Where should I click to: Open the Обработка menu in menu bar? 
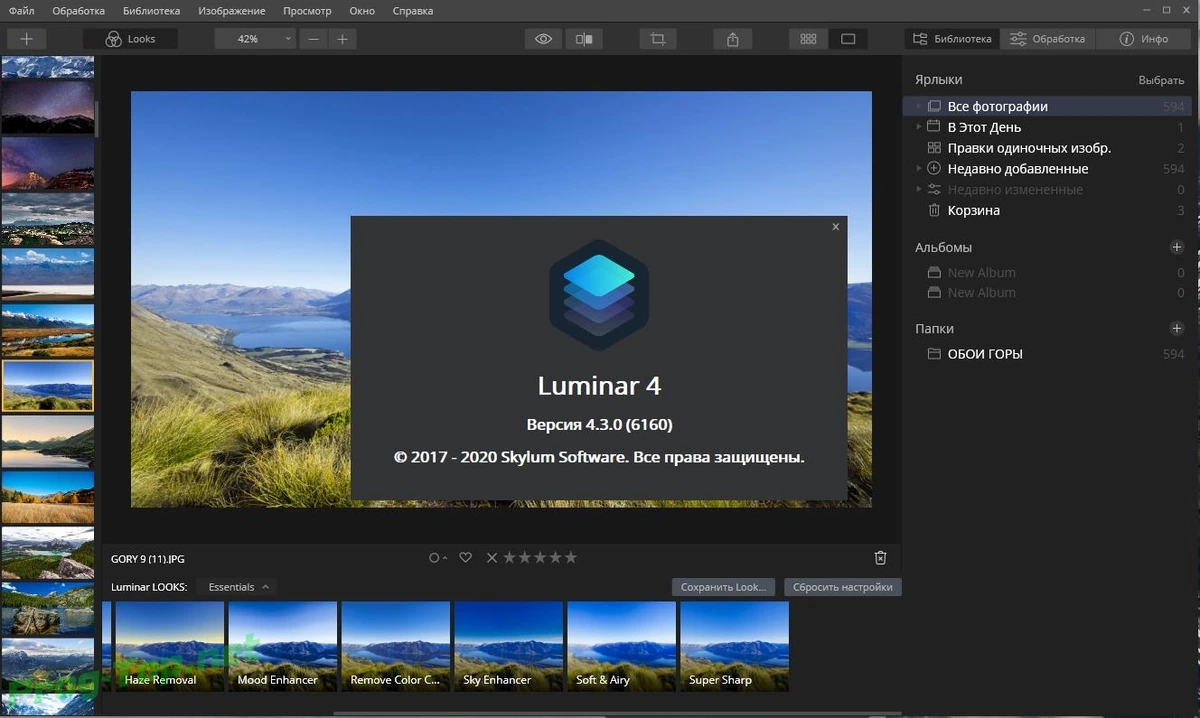(79, 11)
